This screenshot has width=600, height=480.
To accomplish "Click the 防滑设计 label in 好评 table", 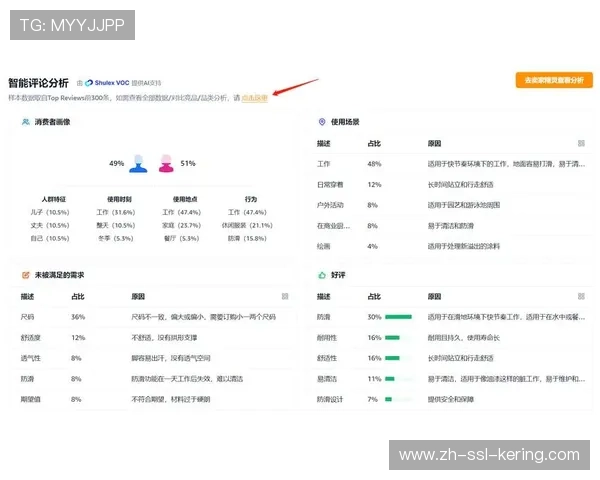I will [x=330, y=399].
